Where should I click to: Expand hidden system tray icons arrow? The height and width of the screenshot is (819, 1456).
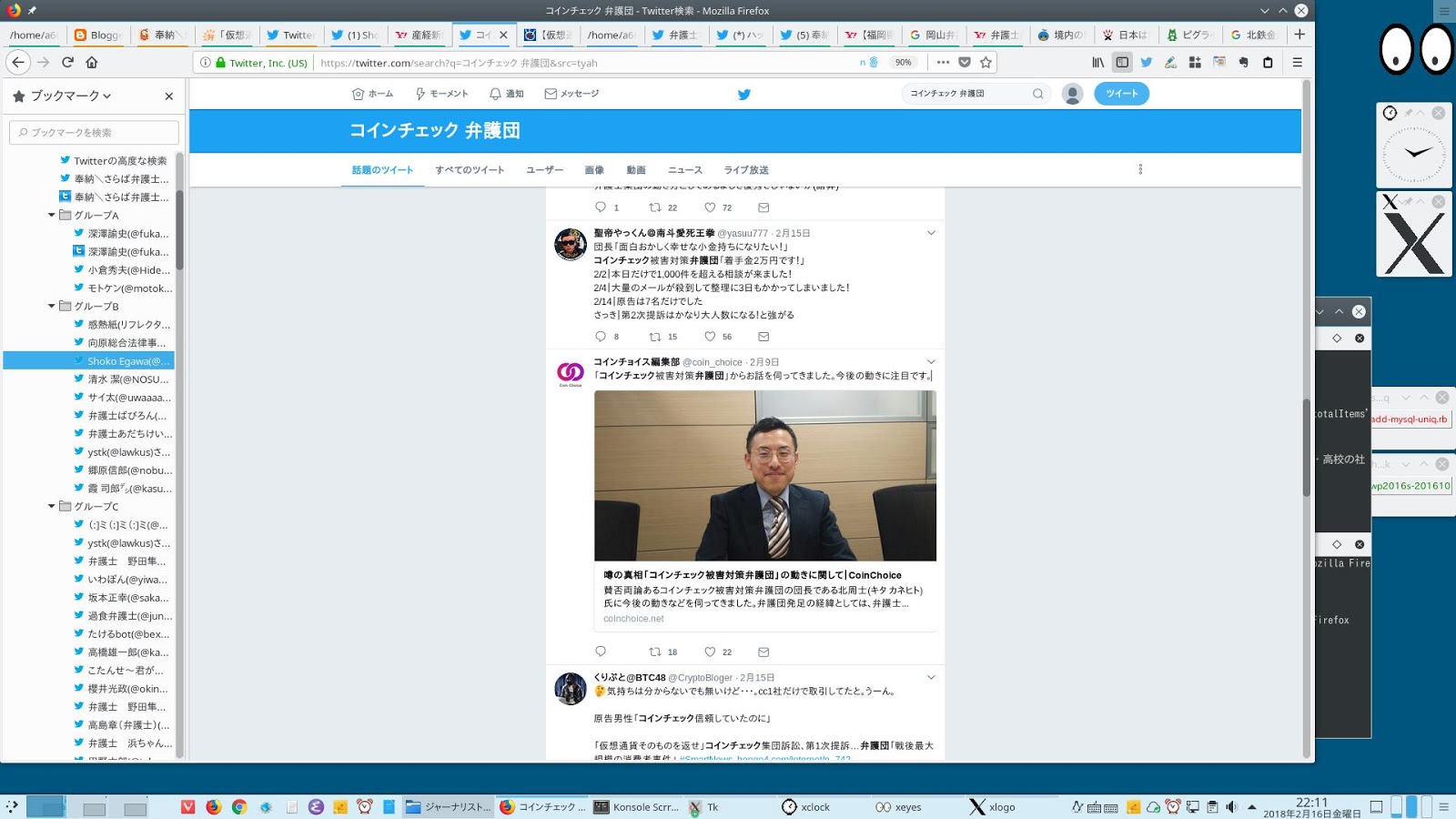click(x=1252, y=807)
